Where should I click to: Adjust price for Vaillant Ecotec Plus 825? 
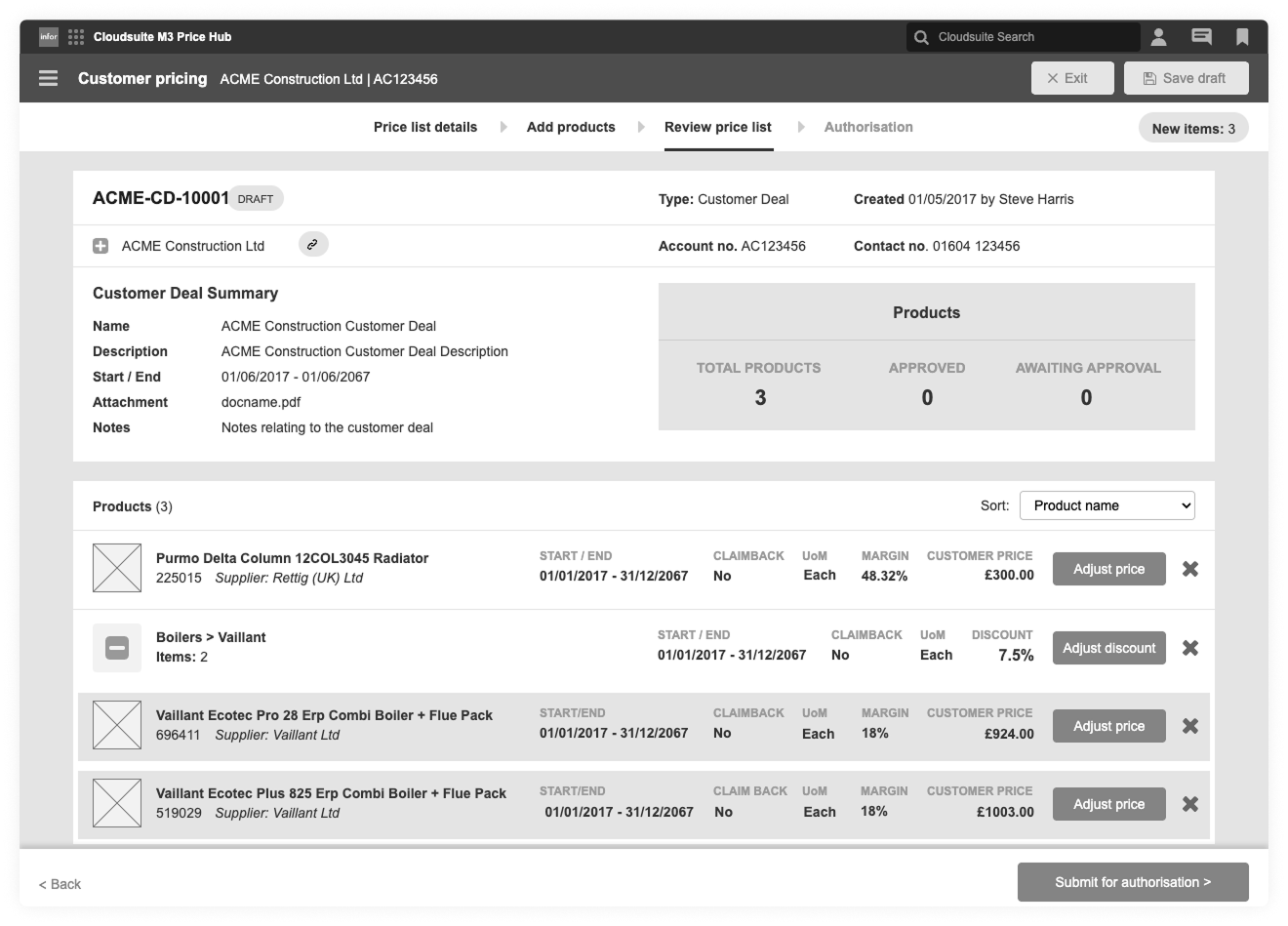point(1109,804)
